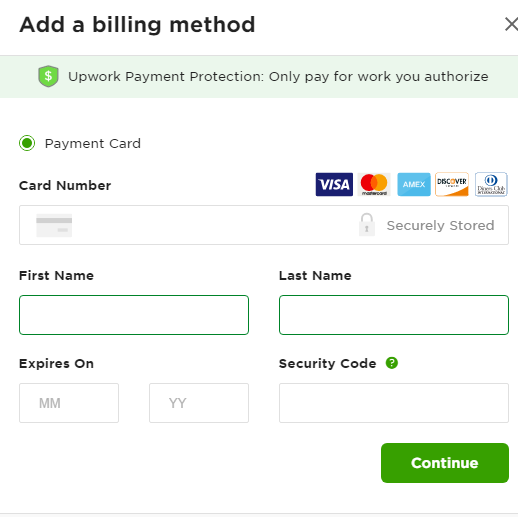This screenshot has height=517, width=518.
Task: Open the Security Code help question mark
Action: pyautogui.click(x=392, y=363)
